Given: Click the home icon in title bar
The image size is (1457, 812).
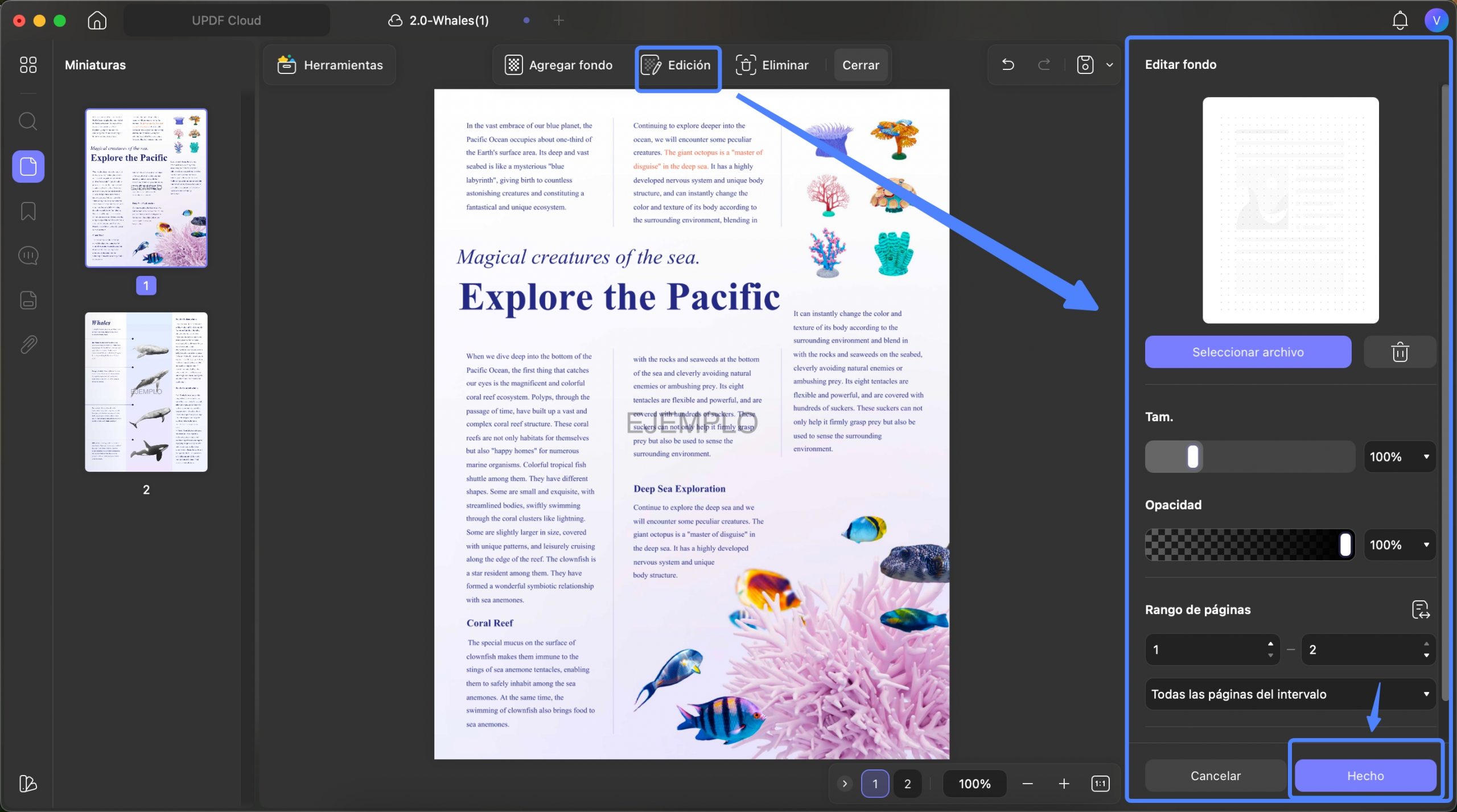Looking at the screenshot, I should click(x=97, y=20).
